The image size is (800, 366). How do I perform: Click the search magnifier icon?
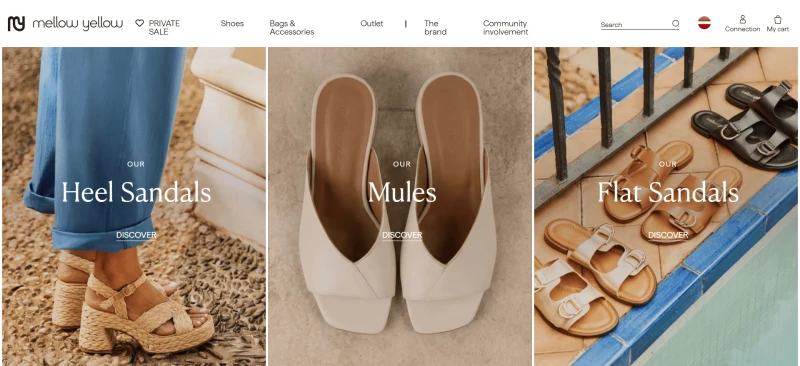(x=676, y=23)
